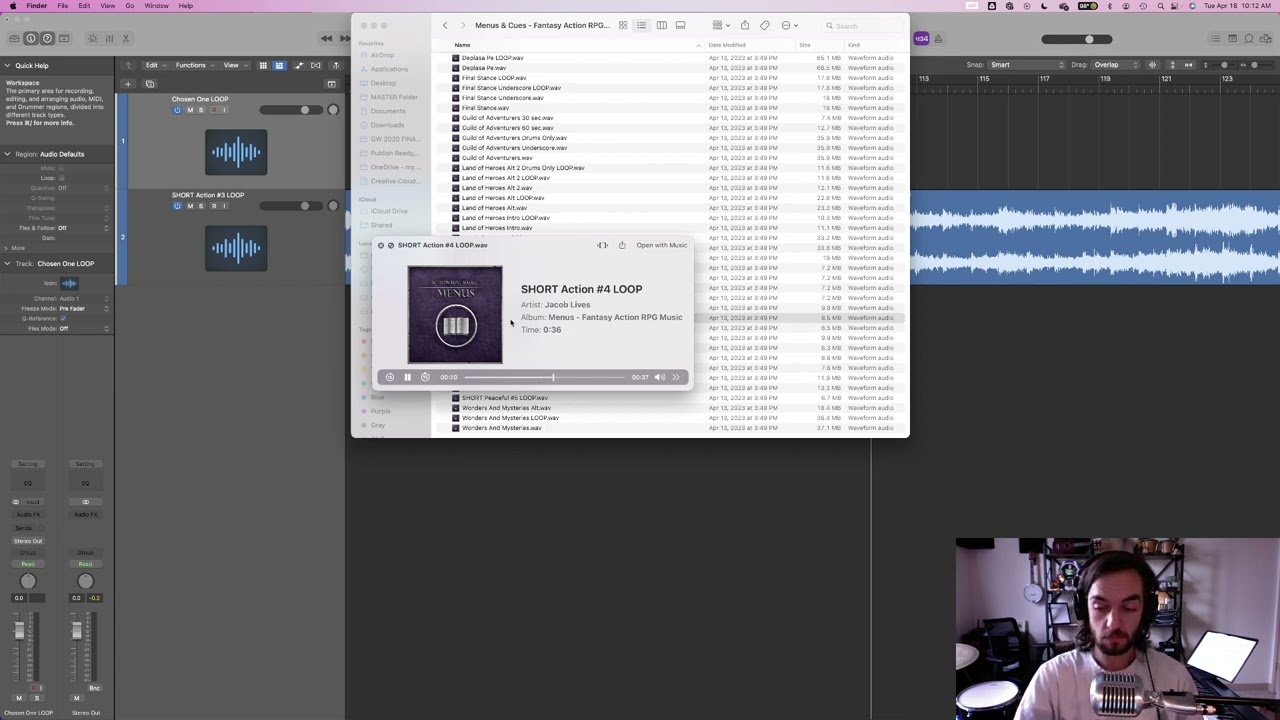Pause the Quick Look audio playback
This screenshot has width=1280, height=720.
coord(407,377)
